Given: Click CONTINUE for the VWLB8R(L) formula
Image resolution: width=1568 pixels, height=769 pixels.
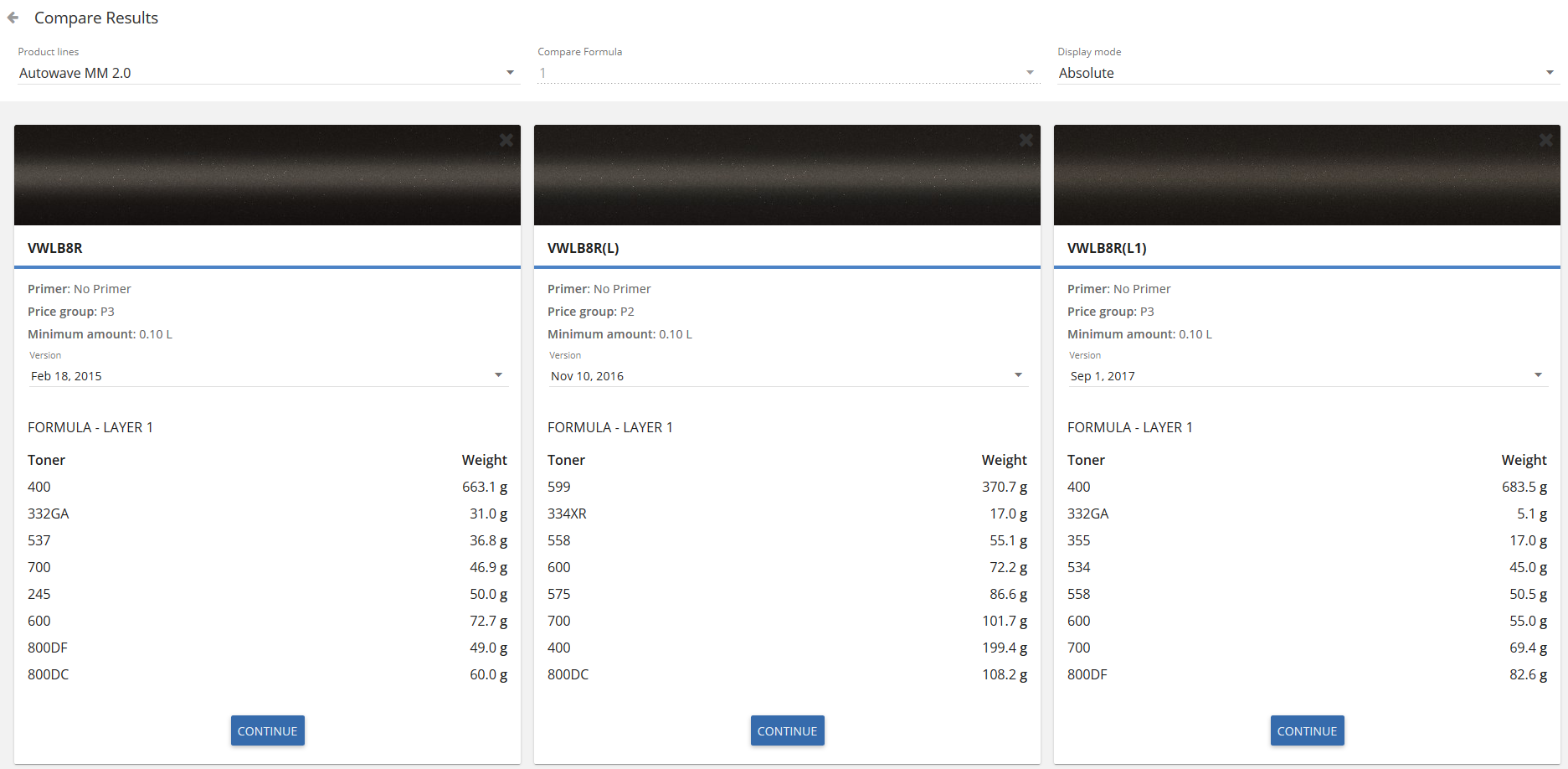Looking at the screenshot, I should tap(787, 730).
